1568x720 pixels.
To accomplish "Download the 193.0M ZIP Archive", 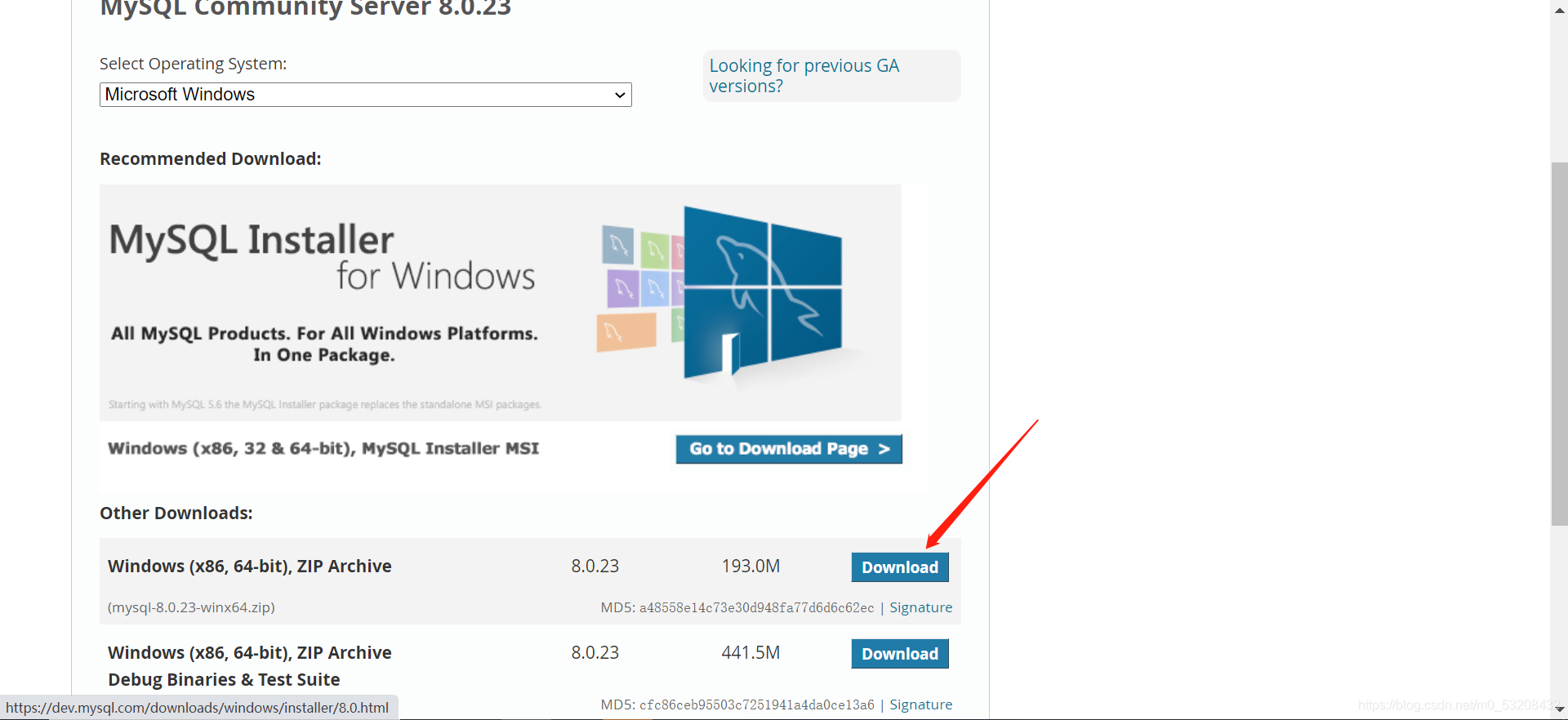I will coord(900,567).
